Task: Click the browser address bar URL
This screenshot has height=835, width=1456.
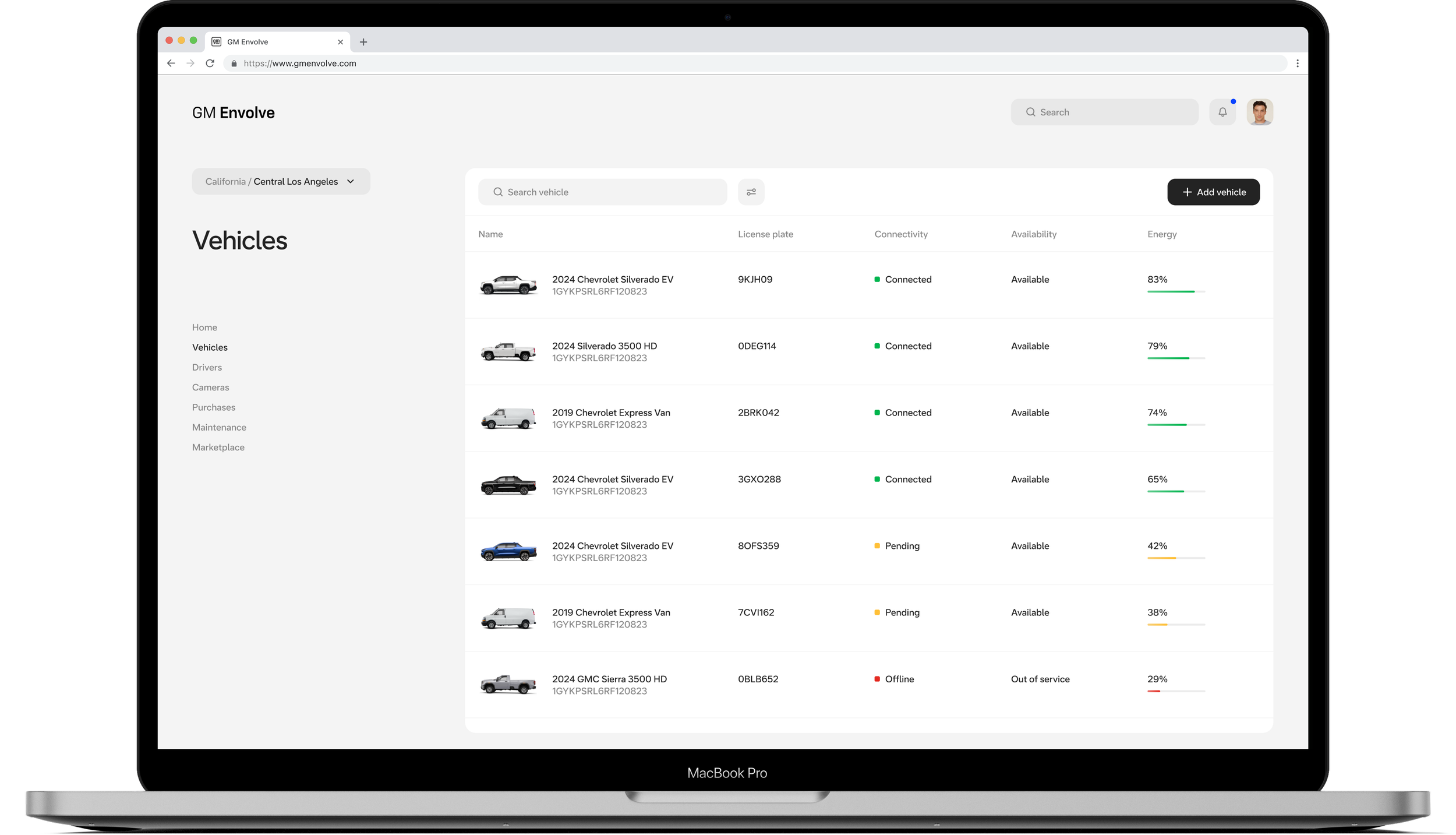Action: tap(300, 63)
